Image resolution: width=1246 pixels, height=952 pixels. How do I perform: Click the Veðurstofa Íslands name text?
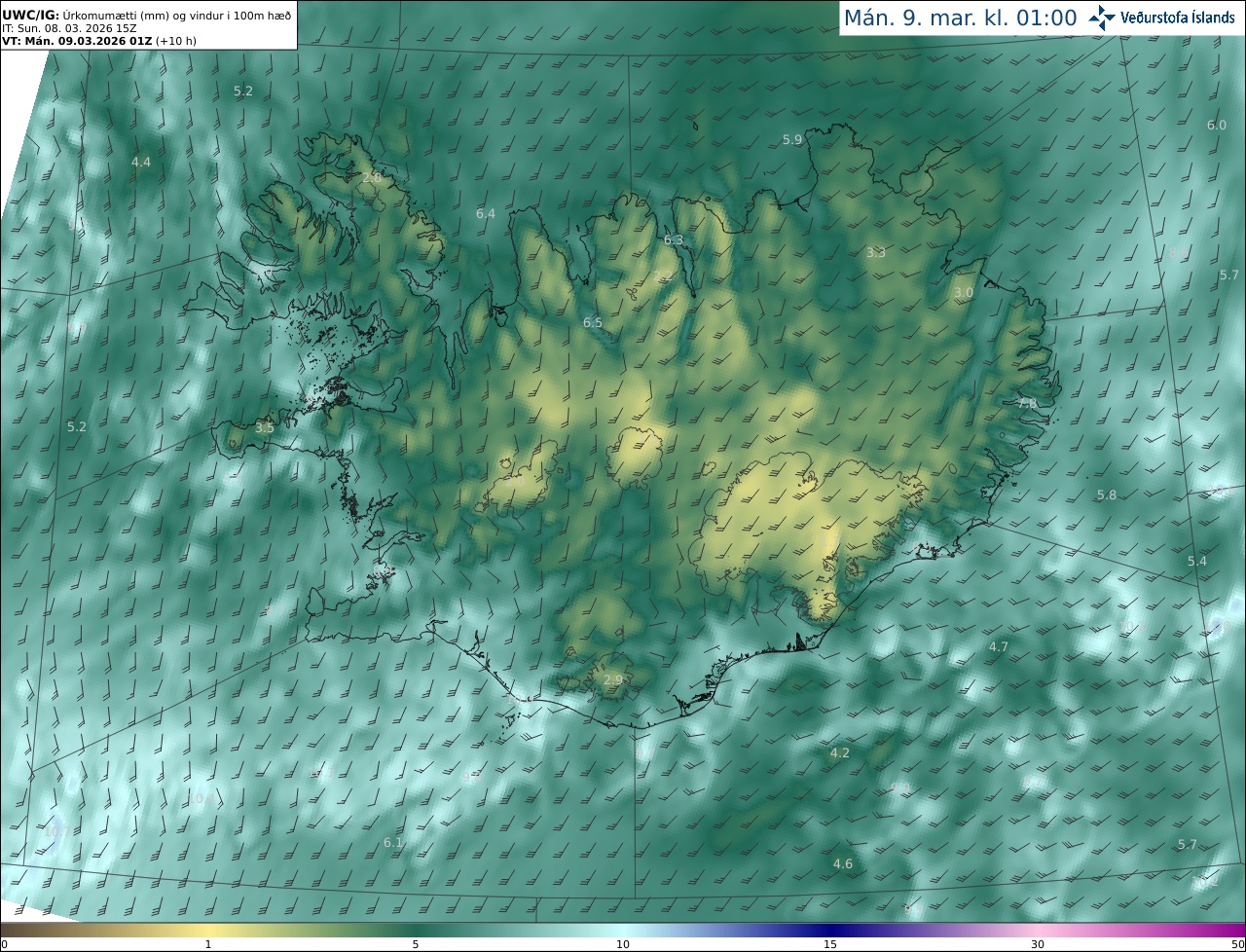point(1178,18)
